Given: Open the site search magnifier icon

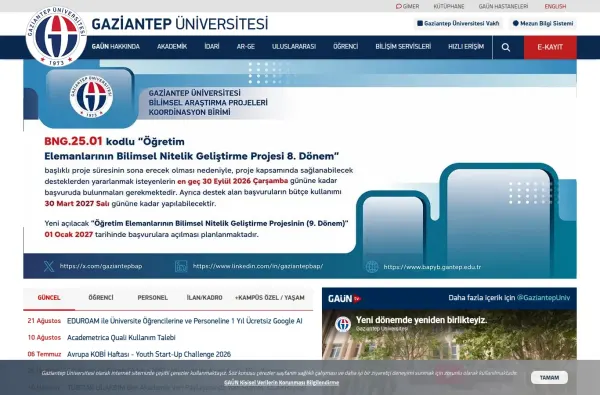Looking at the screenshot, I should pyautogui.click(x=506, y=47).
